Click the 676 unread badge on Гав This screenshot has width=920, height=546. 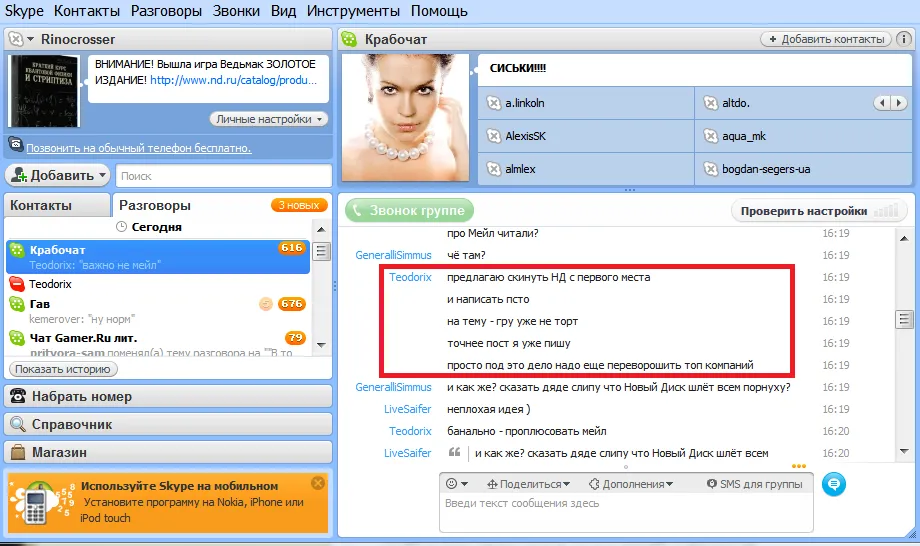(292, 304)
